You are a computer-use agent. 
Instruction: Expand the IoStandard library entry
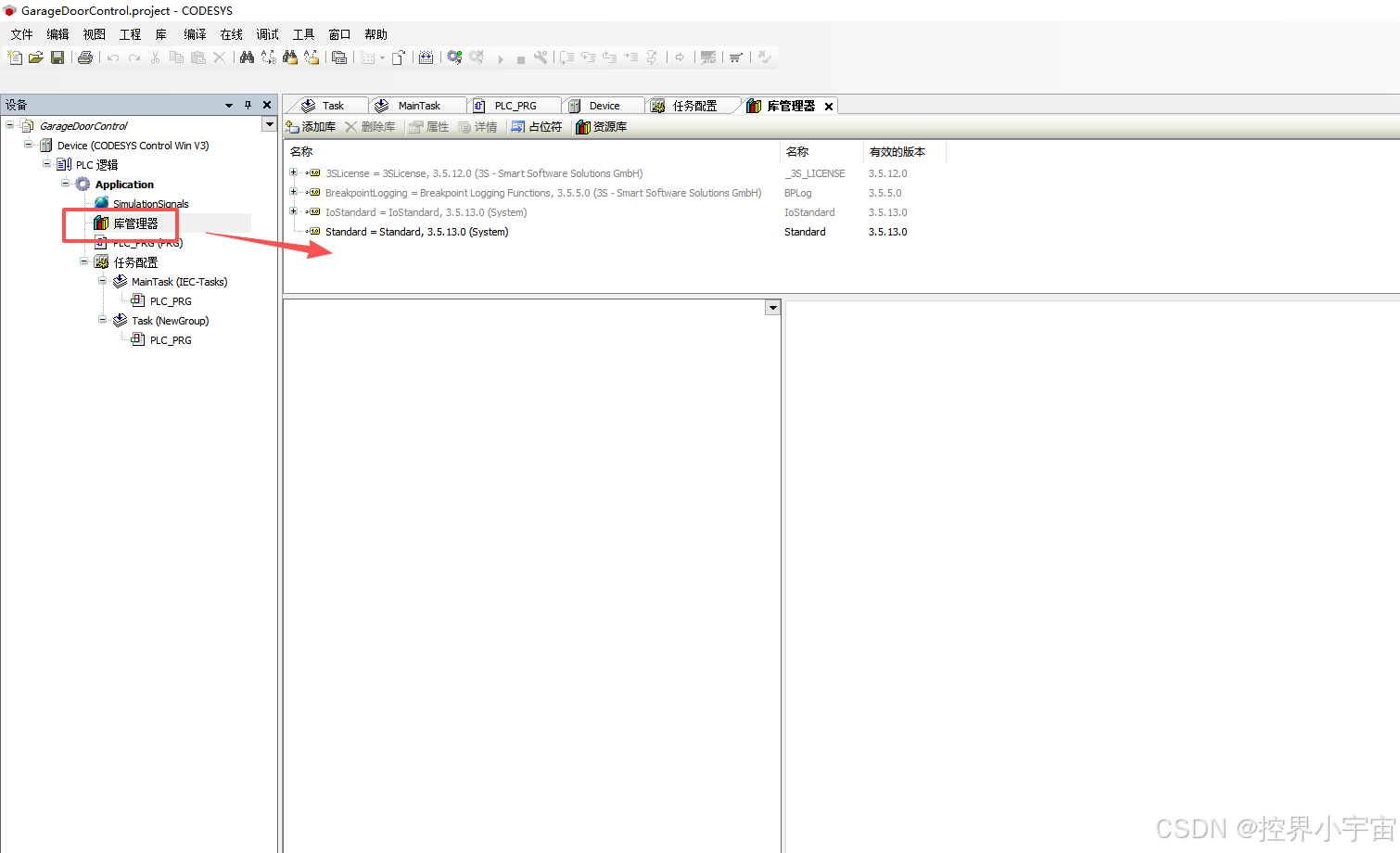tap(293, 210)
